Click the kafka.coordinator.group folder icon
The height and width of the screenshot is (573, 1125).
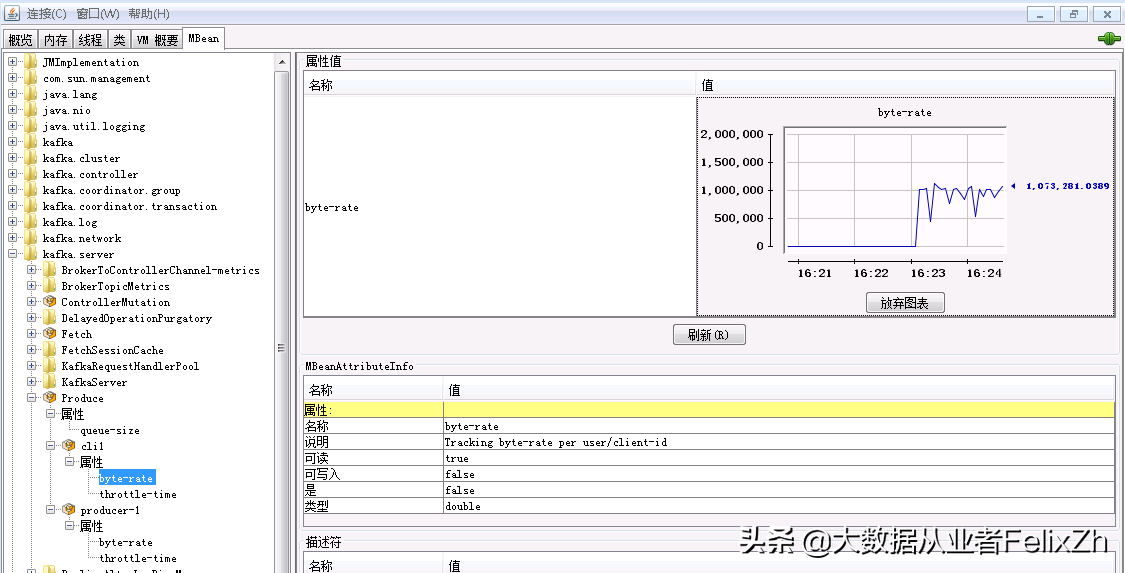click(30, 190)
